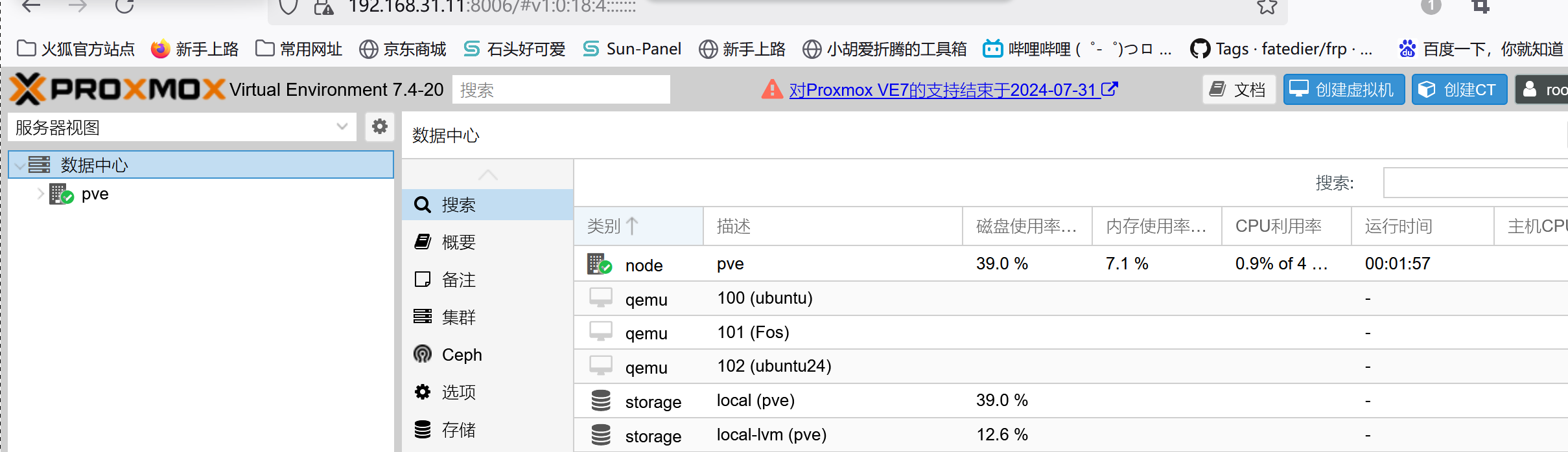Click the warning triangle icon in header
Viewport: 1568px width, 452px height.
771,89
